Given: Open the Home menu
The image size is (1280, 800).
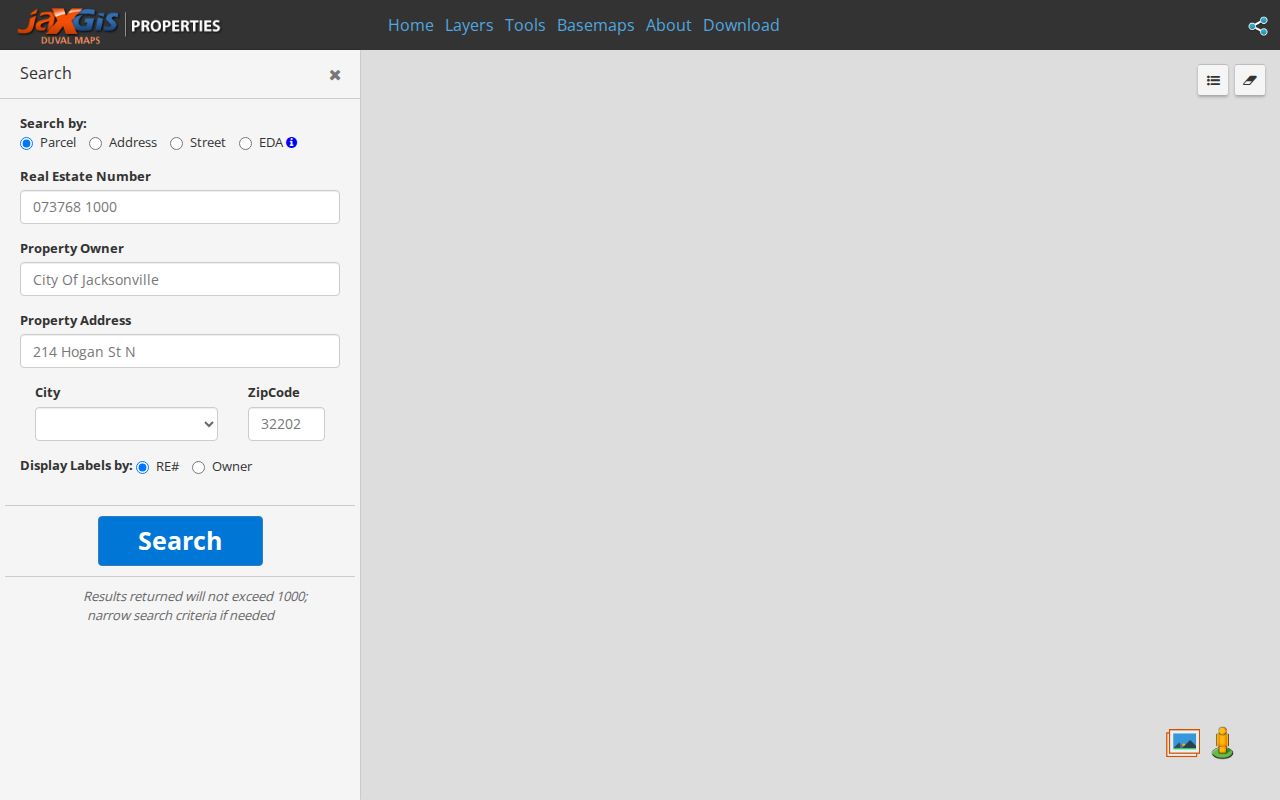Looking at the screenshot, I should click(x=411, y=25).
